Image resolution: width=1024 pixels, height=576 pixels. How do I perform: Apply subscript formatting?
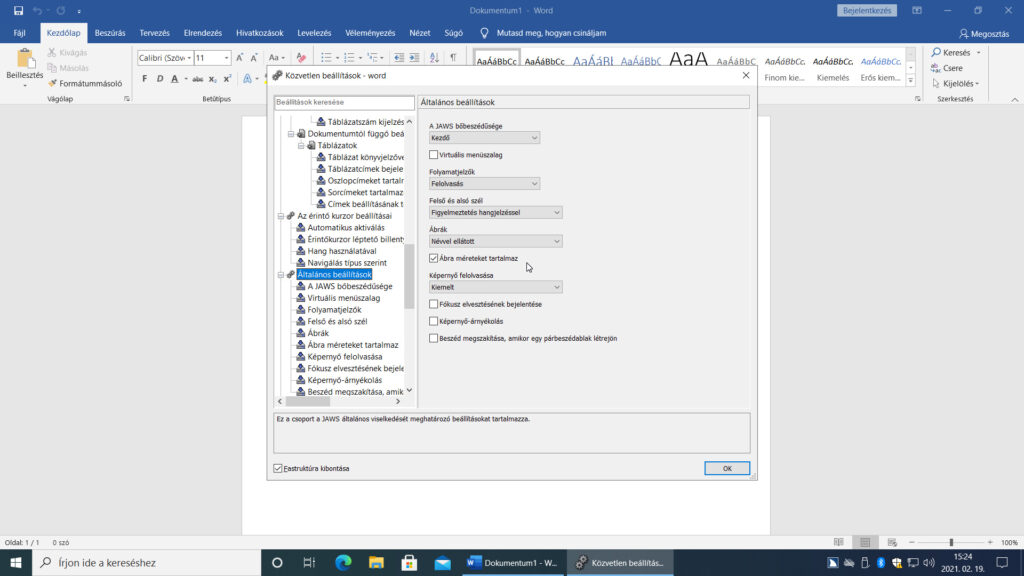tap(212, 79)
